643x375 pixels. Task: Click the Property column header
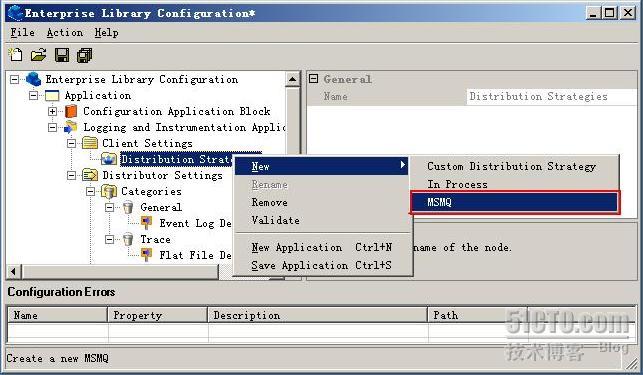158,315
